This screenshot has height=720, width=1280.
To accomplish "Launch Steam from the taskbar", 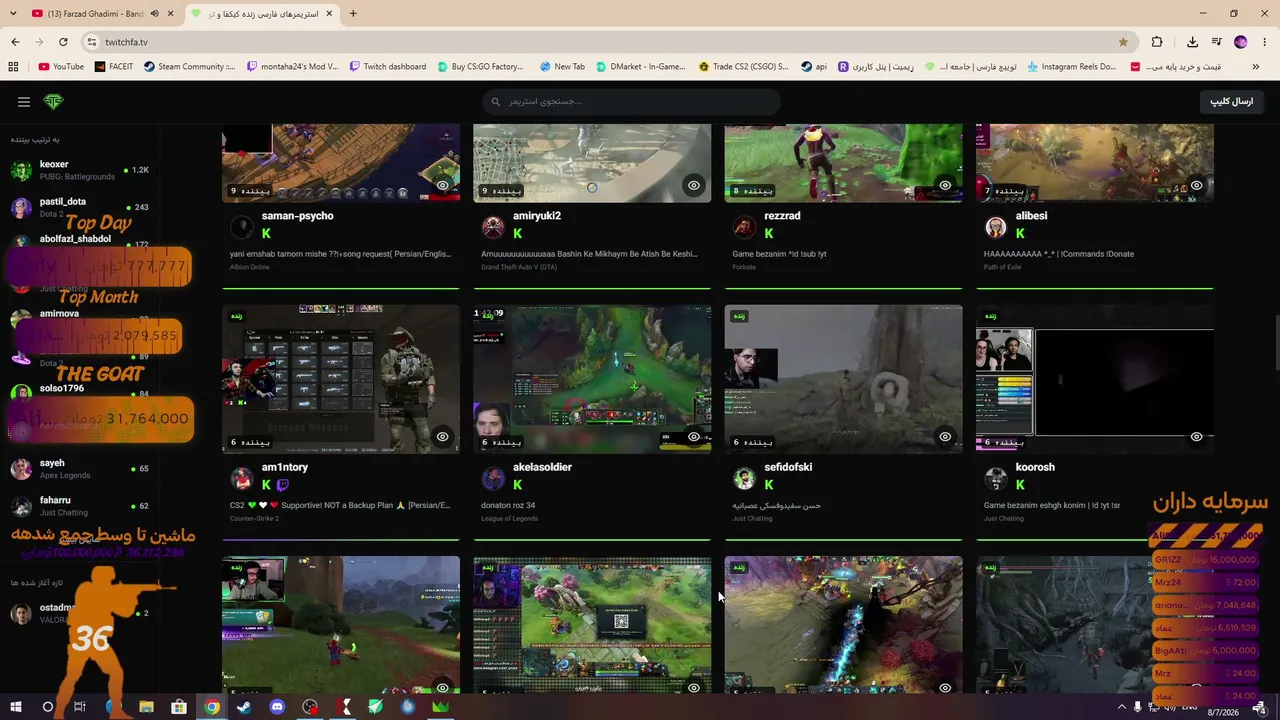I will (x=244, y=707).
